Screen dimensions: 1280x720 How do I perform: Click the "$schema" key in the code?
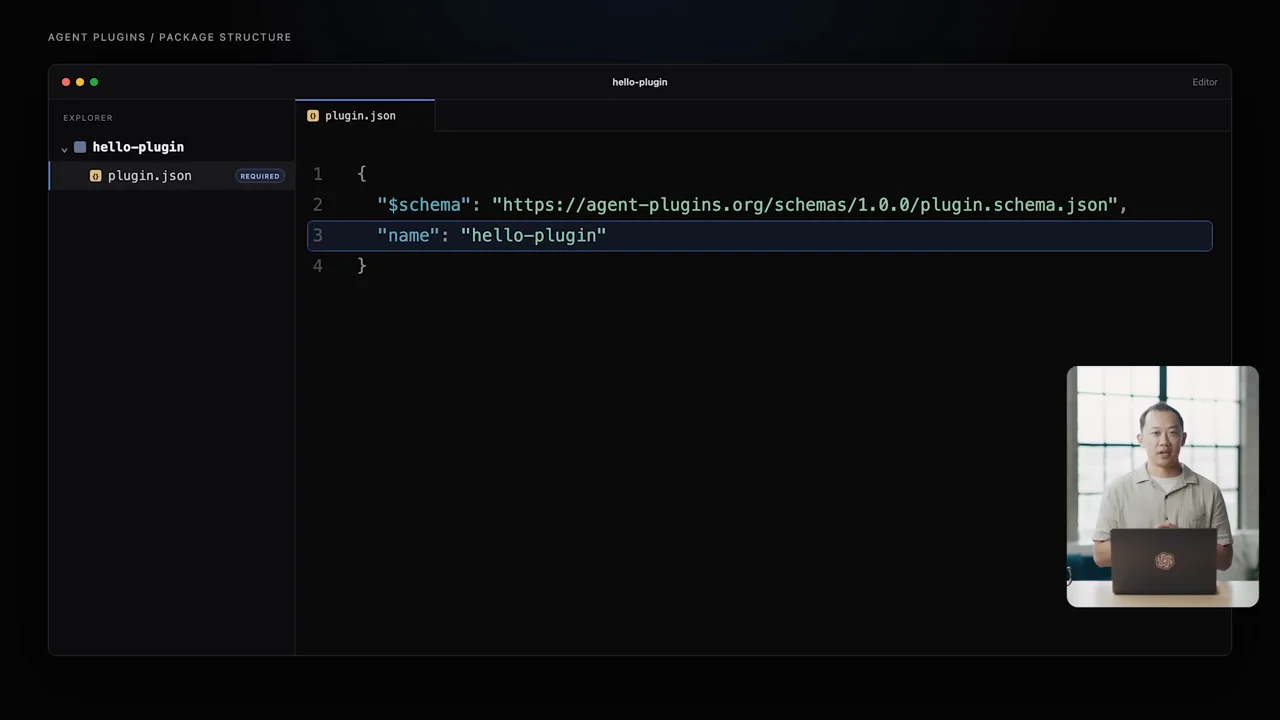click(x=424, y=205)
